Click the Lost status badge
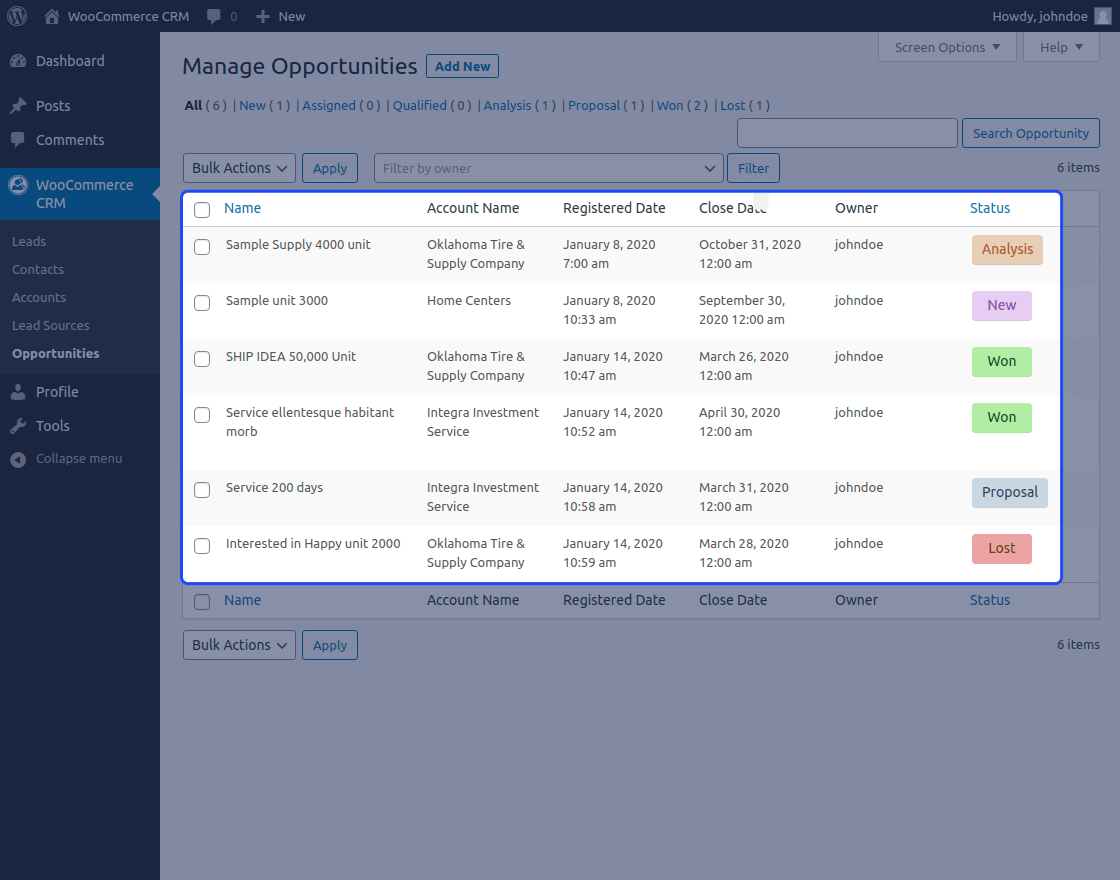Viewport: 1120px width, 880px height. tap(1001, 549)
